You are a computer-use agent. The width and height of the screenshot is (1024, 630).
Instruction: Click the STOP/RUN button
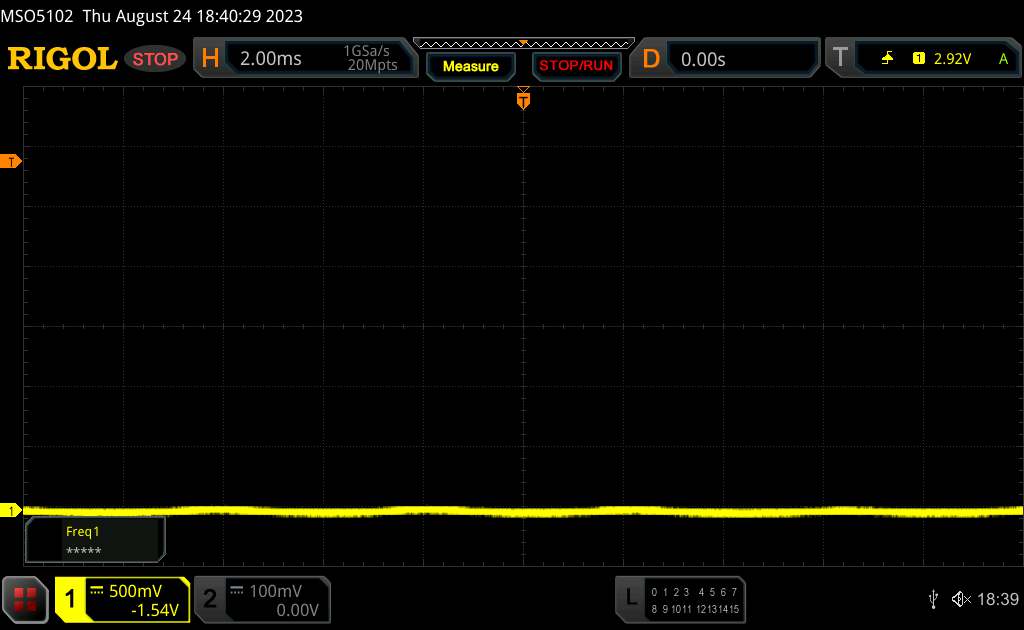point(576,66)
